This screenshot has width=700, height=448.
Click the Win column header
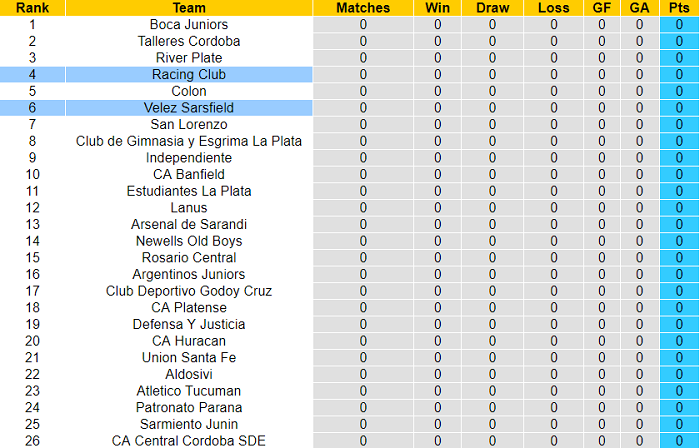pyautogui.click(x=437, y=8)
